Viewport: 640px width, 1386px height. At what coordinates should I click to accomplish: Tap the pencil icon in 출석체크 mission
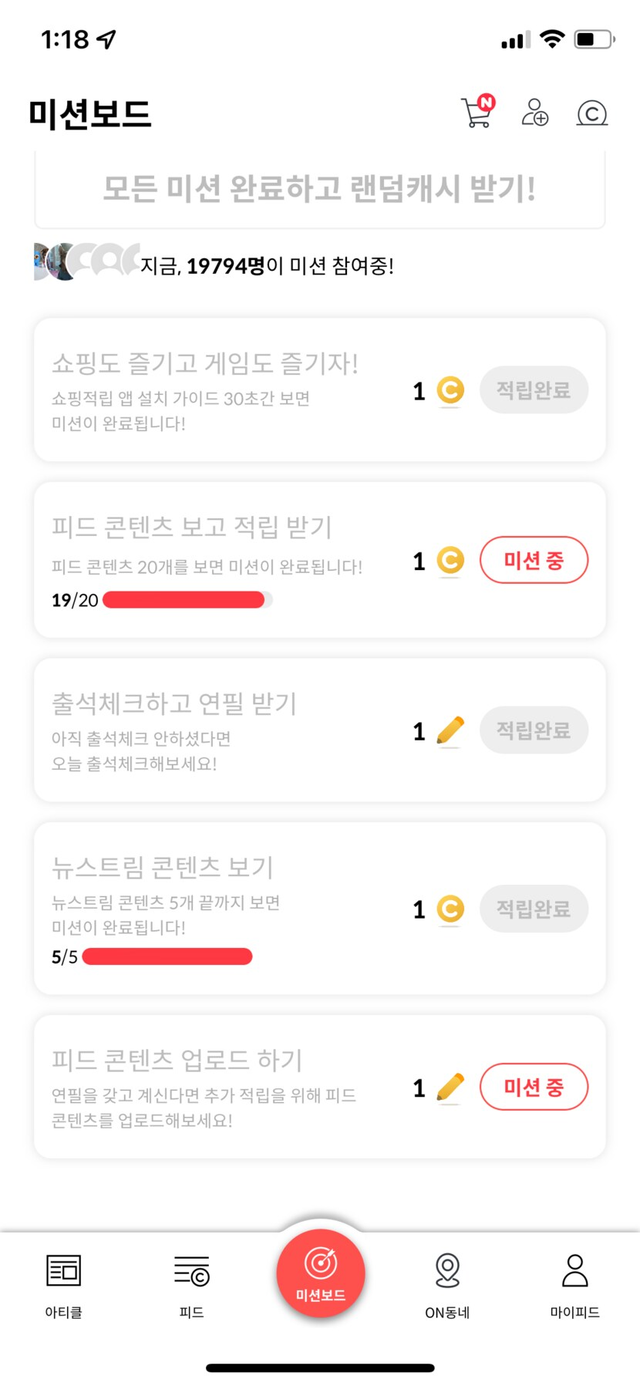(450, 731)
